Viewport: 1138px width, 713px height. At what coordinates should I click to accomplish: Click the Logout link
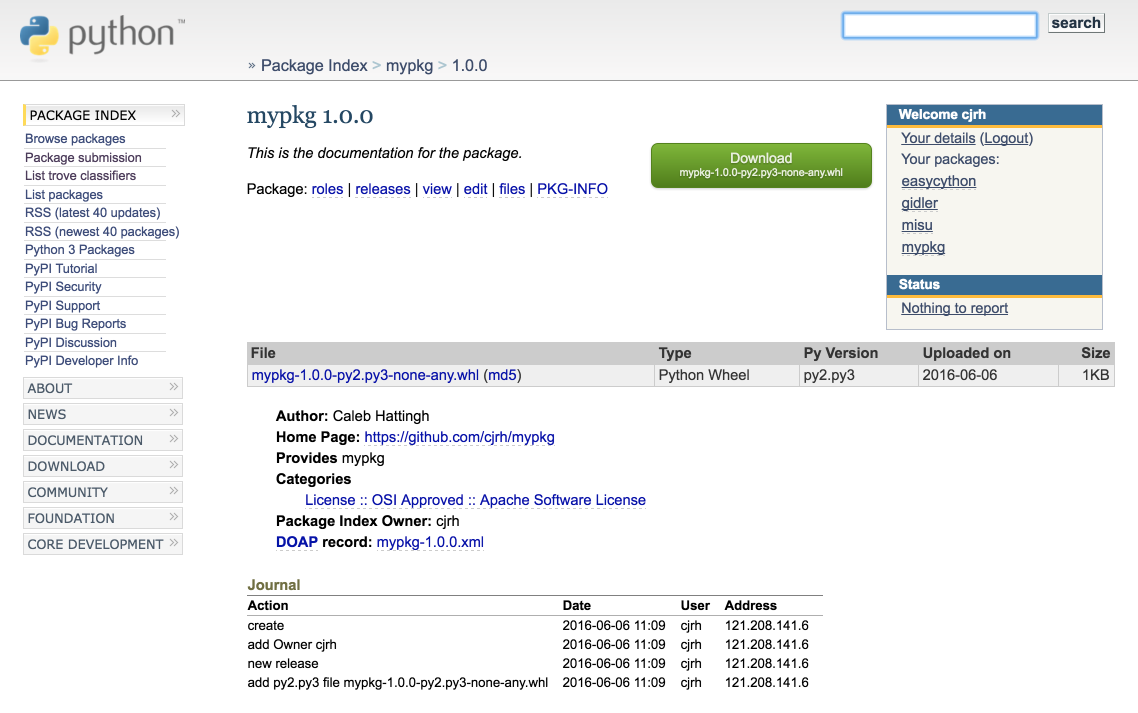pyautogui.click(x=1006, y=138)
